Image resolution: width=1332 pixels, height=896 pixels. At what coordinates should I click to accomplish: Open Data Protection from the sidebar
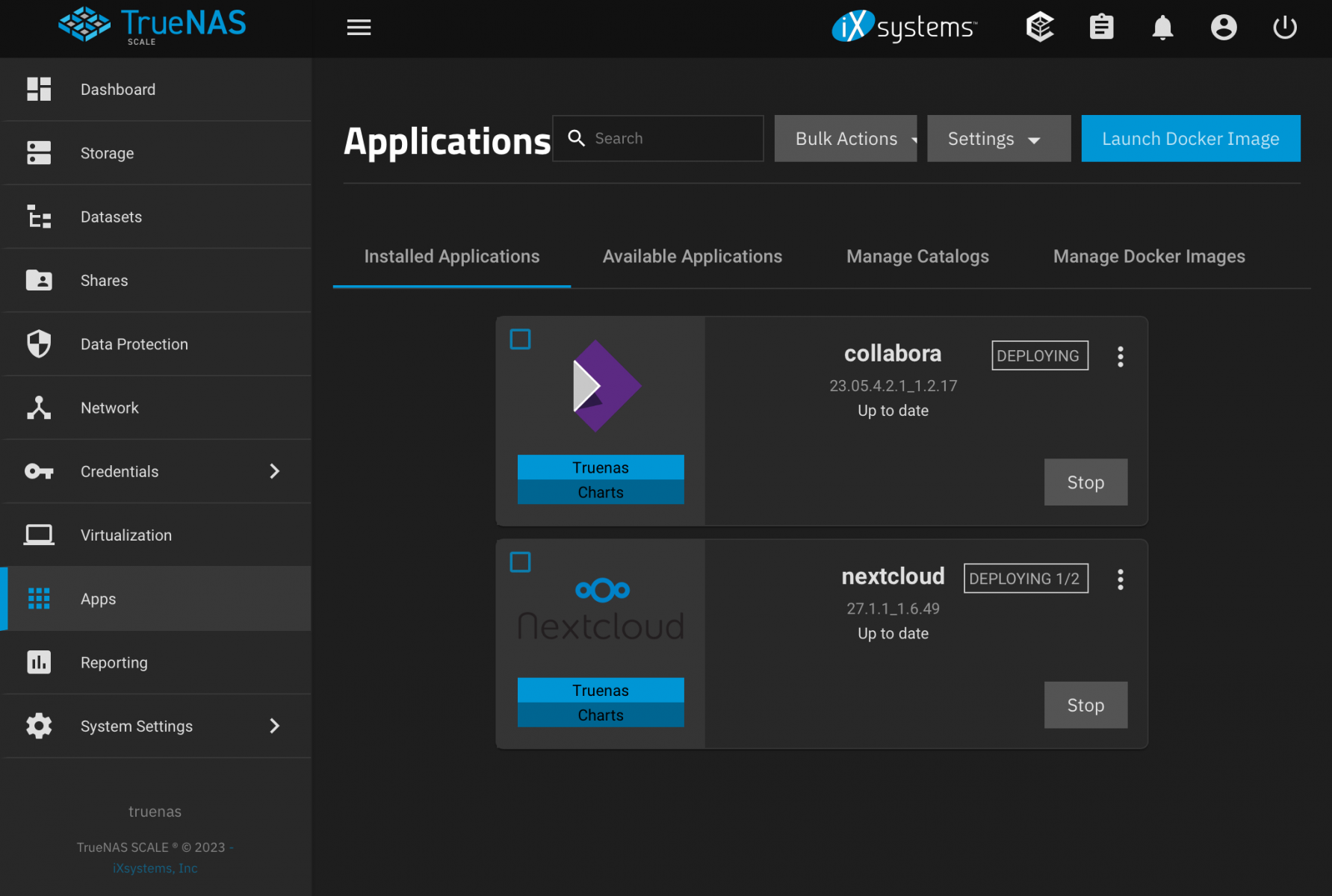tap(156, 344)
